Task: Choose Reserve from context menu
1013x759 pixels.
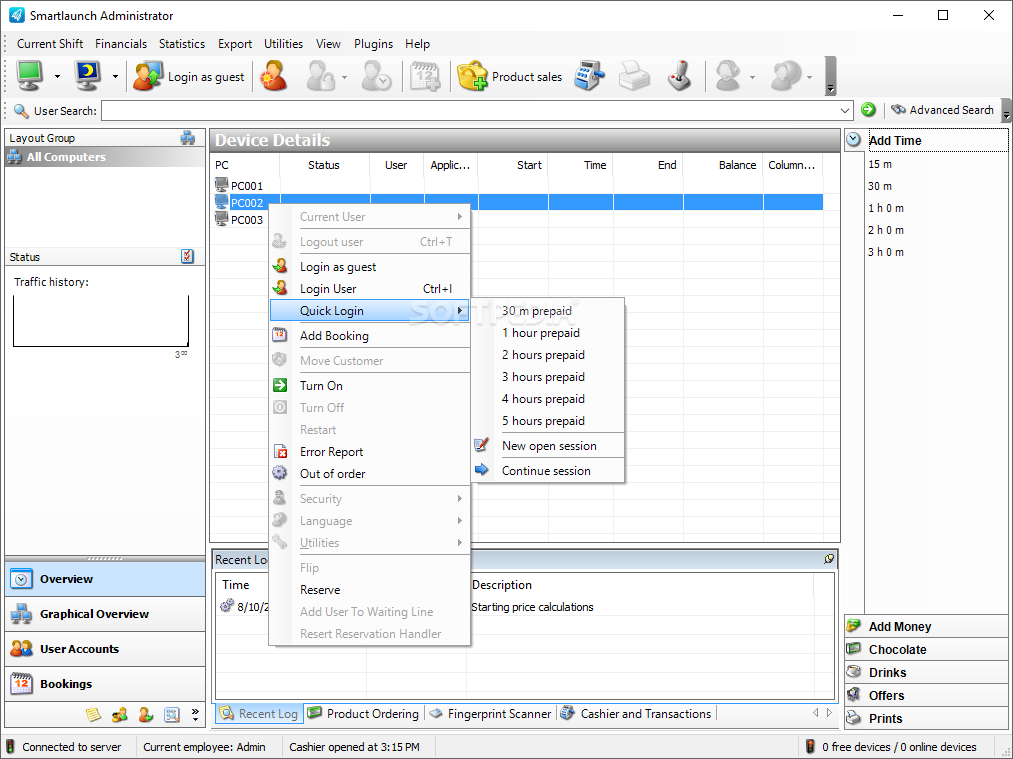Action: point(370,590)
